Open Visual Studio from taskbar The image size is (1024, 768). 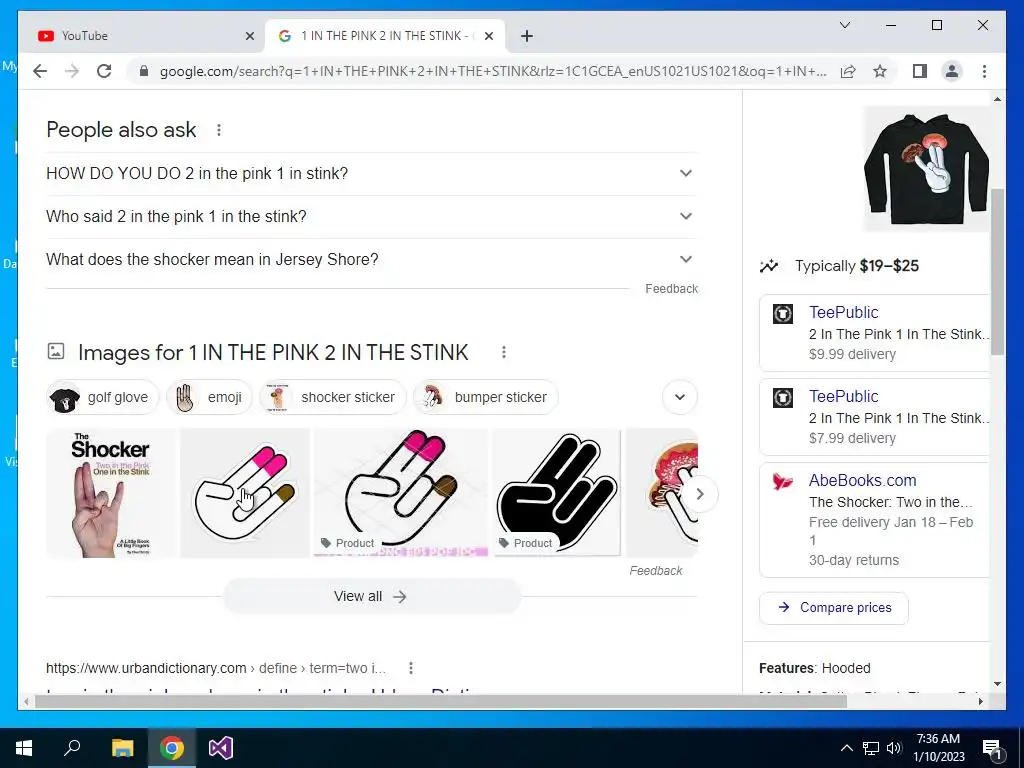coord(221,748)
